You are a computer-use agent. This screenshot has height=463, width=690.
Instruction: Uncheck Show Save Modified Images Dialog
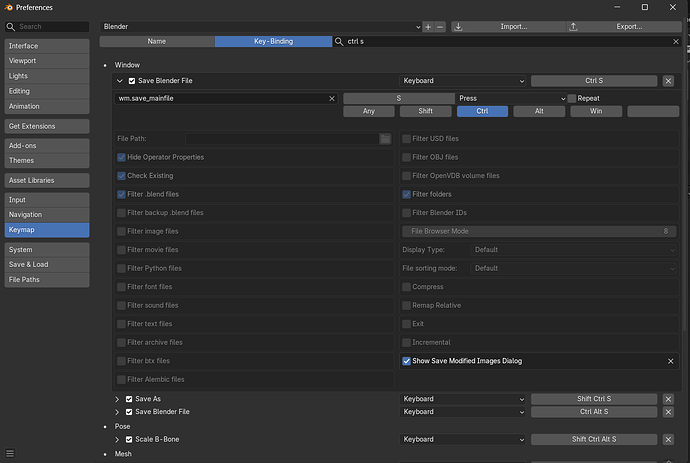(406, 361)
